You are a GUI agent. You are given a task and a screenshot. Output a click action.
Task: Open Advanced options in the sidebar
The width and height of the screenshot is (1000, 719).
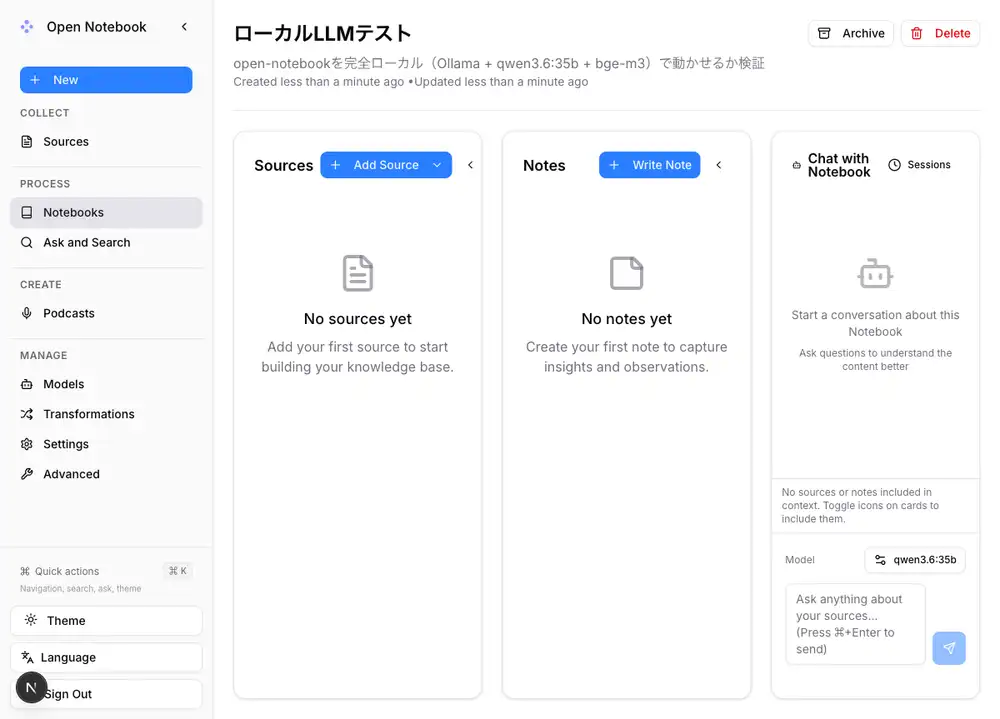[x=69, y=473]
